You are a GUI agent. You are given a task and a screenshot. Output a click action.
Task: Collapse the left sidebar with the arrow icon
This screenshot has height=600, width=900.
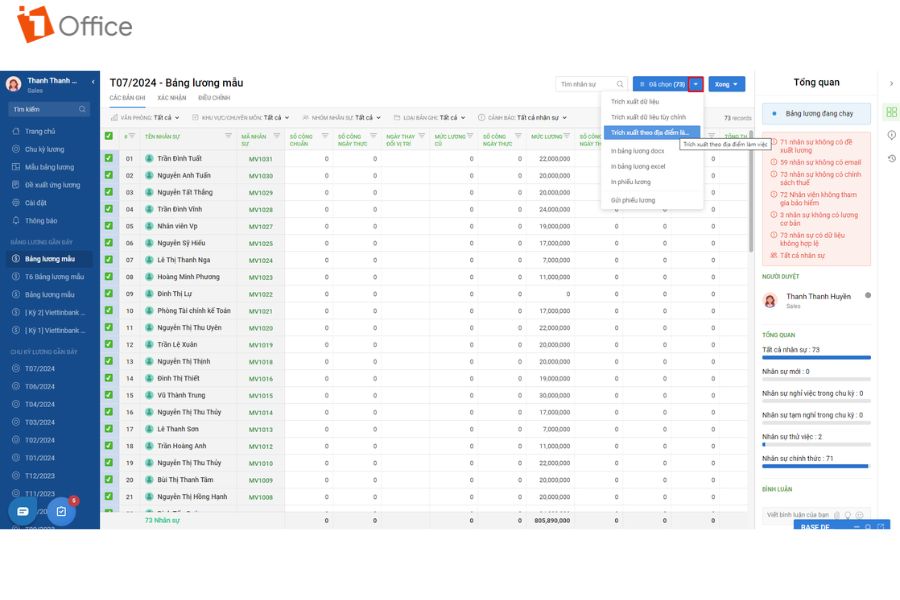pos(93,82)
